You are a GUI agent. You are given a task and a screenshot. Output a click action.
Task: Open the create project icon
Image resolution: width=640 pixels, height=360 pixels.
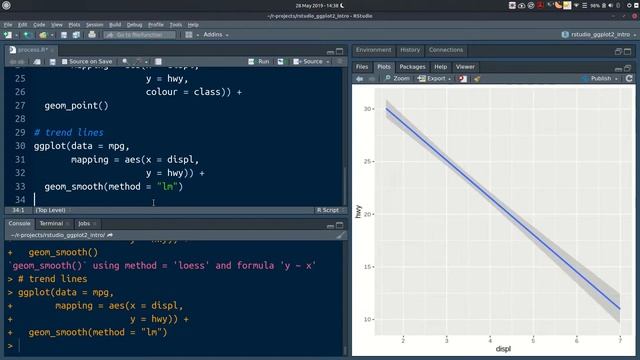tap(27, 35)
